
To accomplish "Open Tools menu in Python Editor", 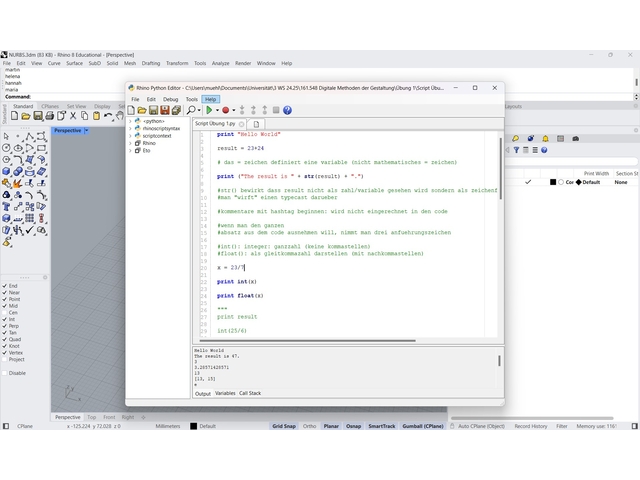I will [191, 99].
